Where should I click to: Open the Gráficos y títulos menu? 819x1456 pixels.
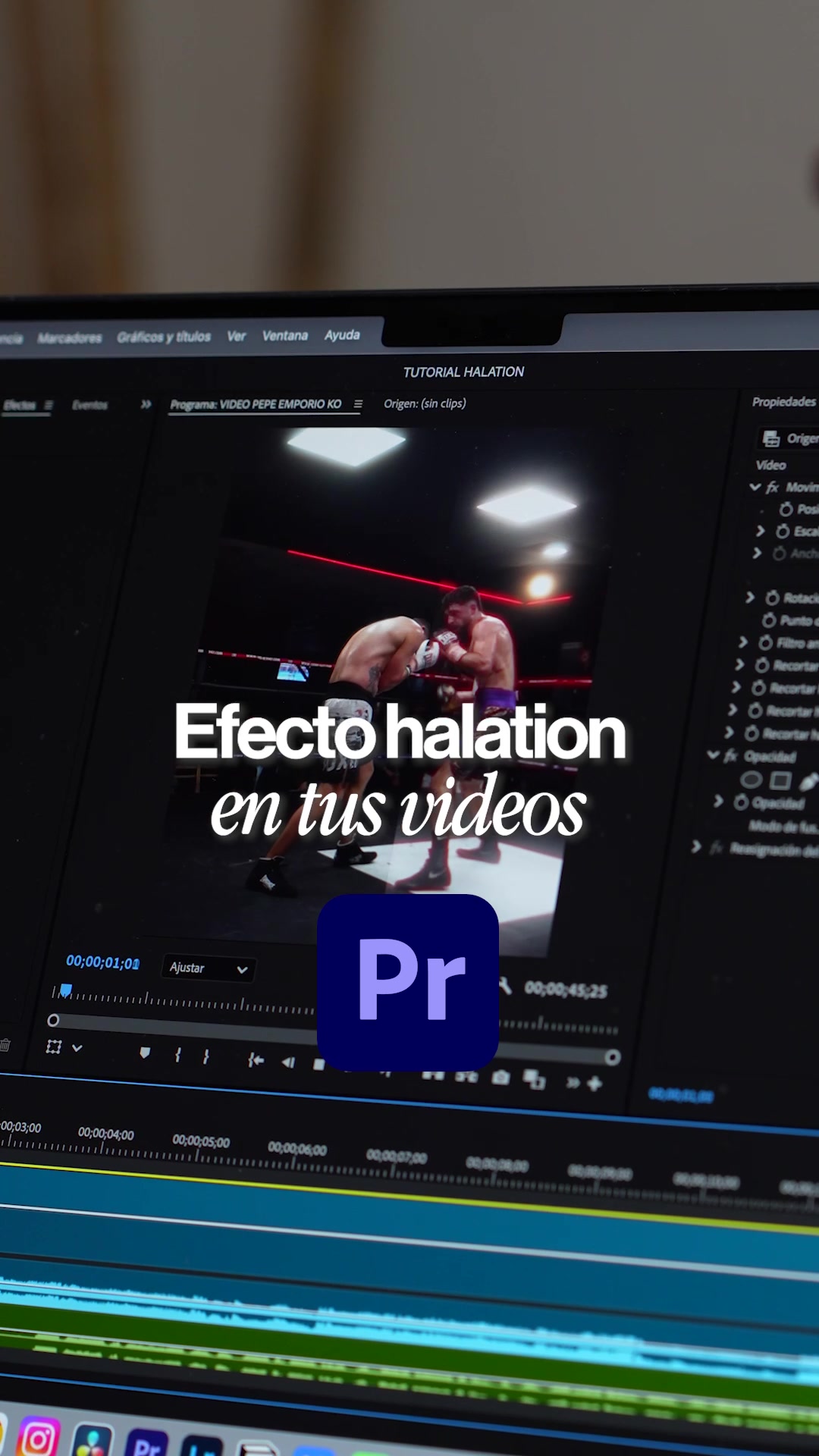click(164, 337)
